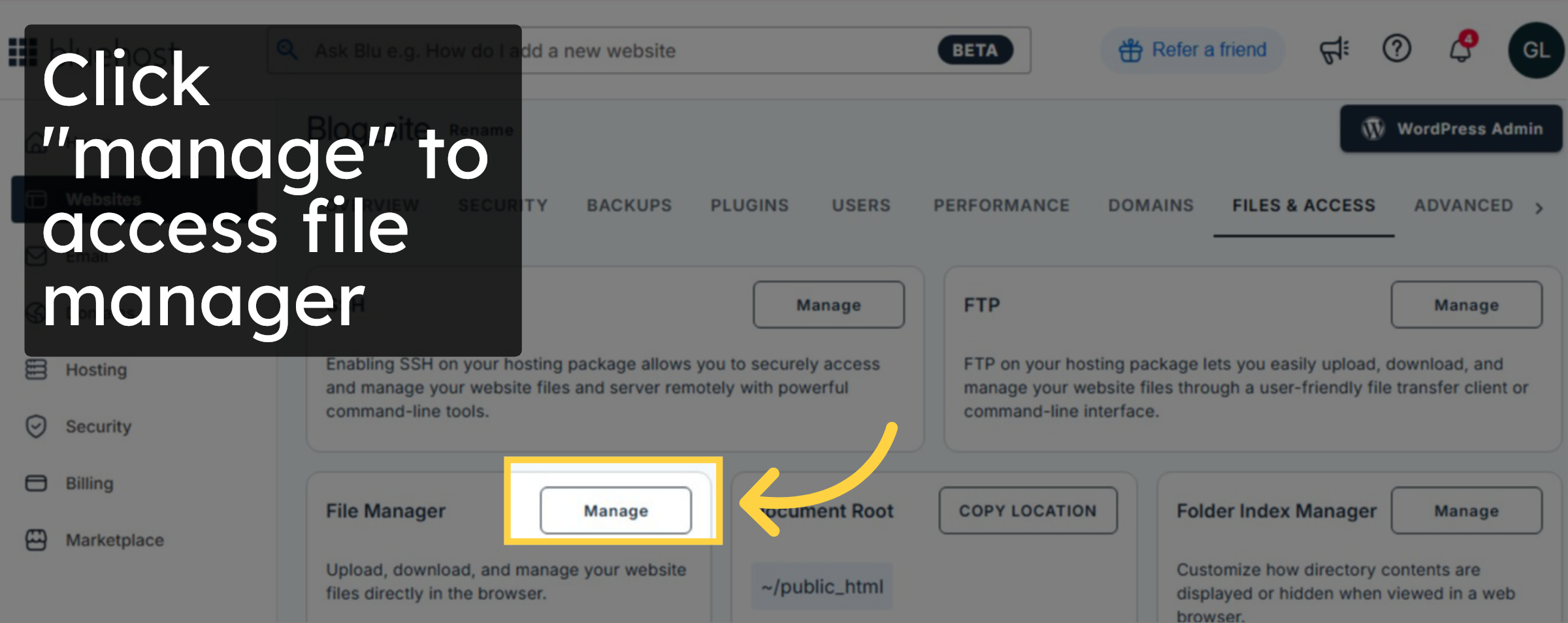This screenshot has height=623, width=1568.
Task: Click the GL profile avatar
Action: tap(1535, 50)
